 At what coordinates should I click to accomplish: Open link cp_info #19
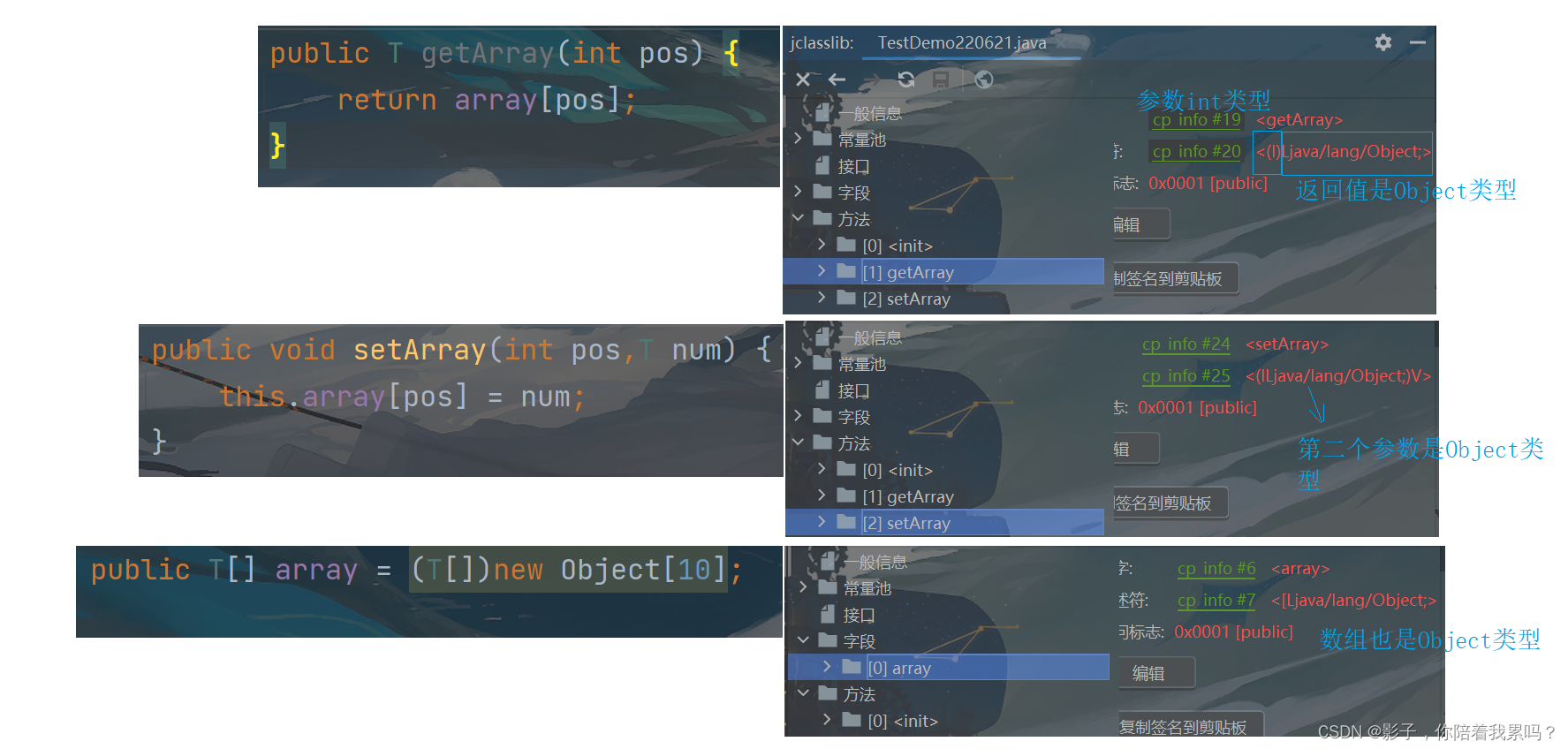tap(1196, 119)
